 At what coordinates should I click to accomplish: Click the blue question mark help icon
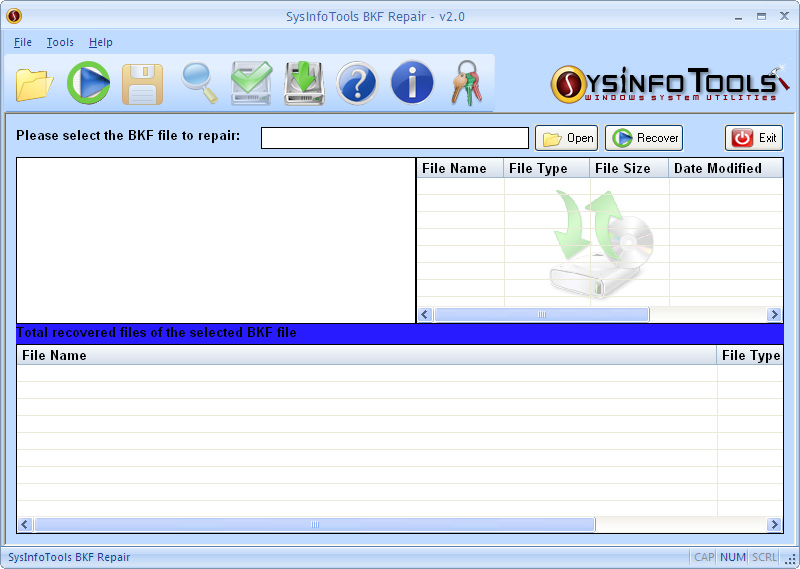pos(357,83)
